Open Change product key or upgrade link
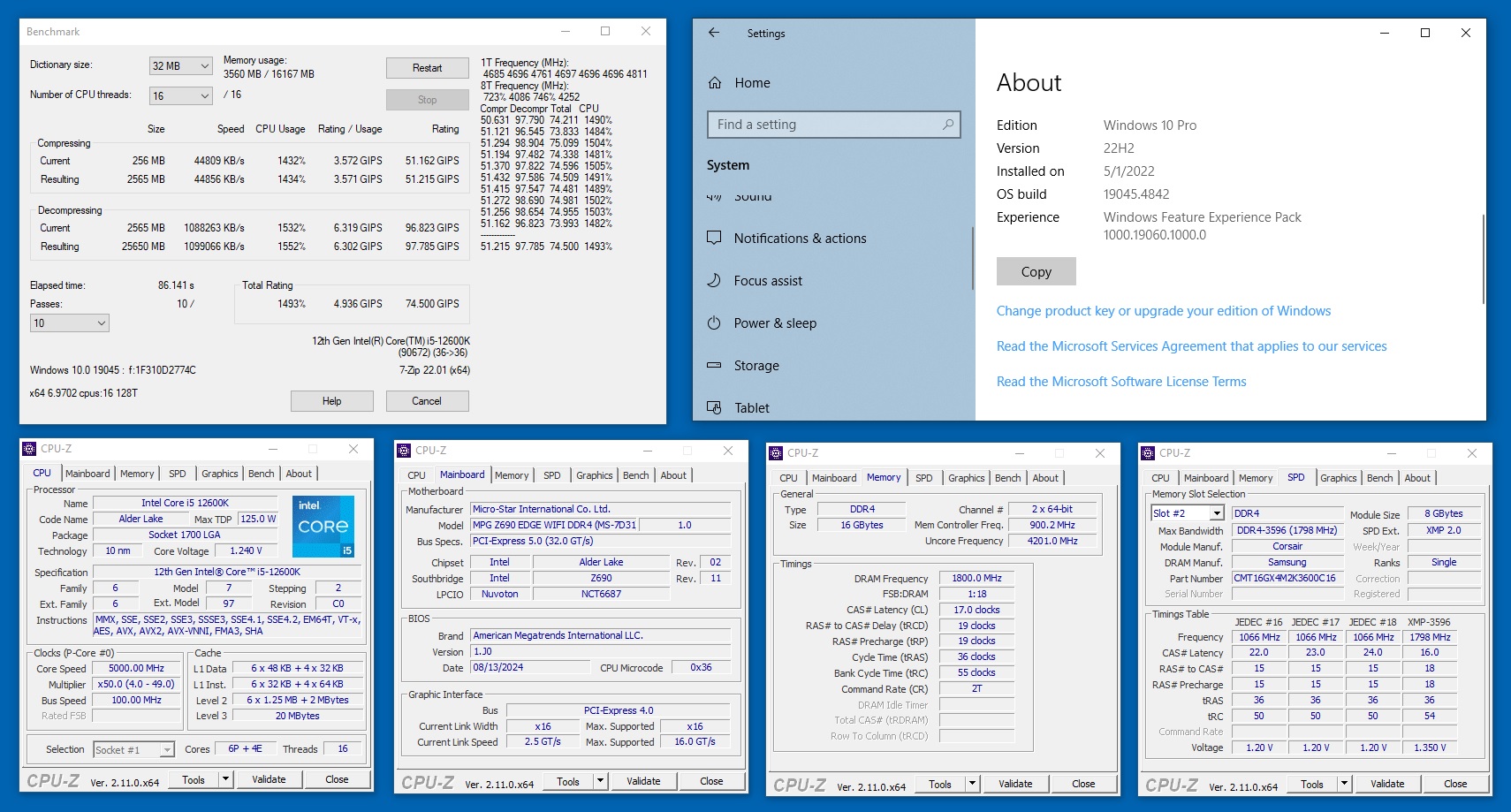Screen dimensions: 1511x812 1164,311
